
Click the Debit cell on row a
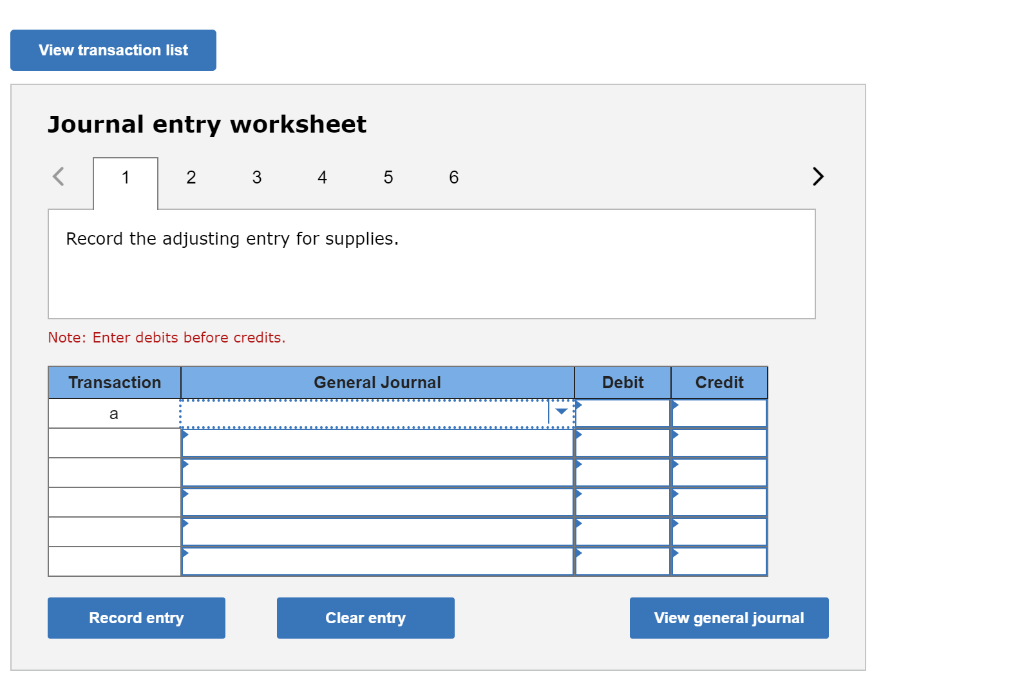(622, 411)
